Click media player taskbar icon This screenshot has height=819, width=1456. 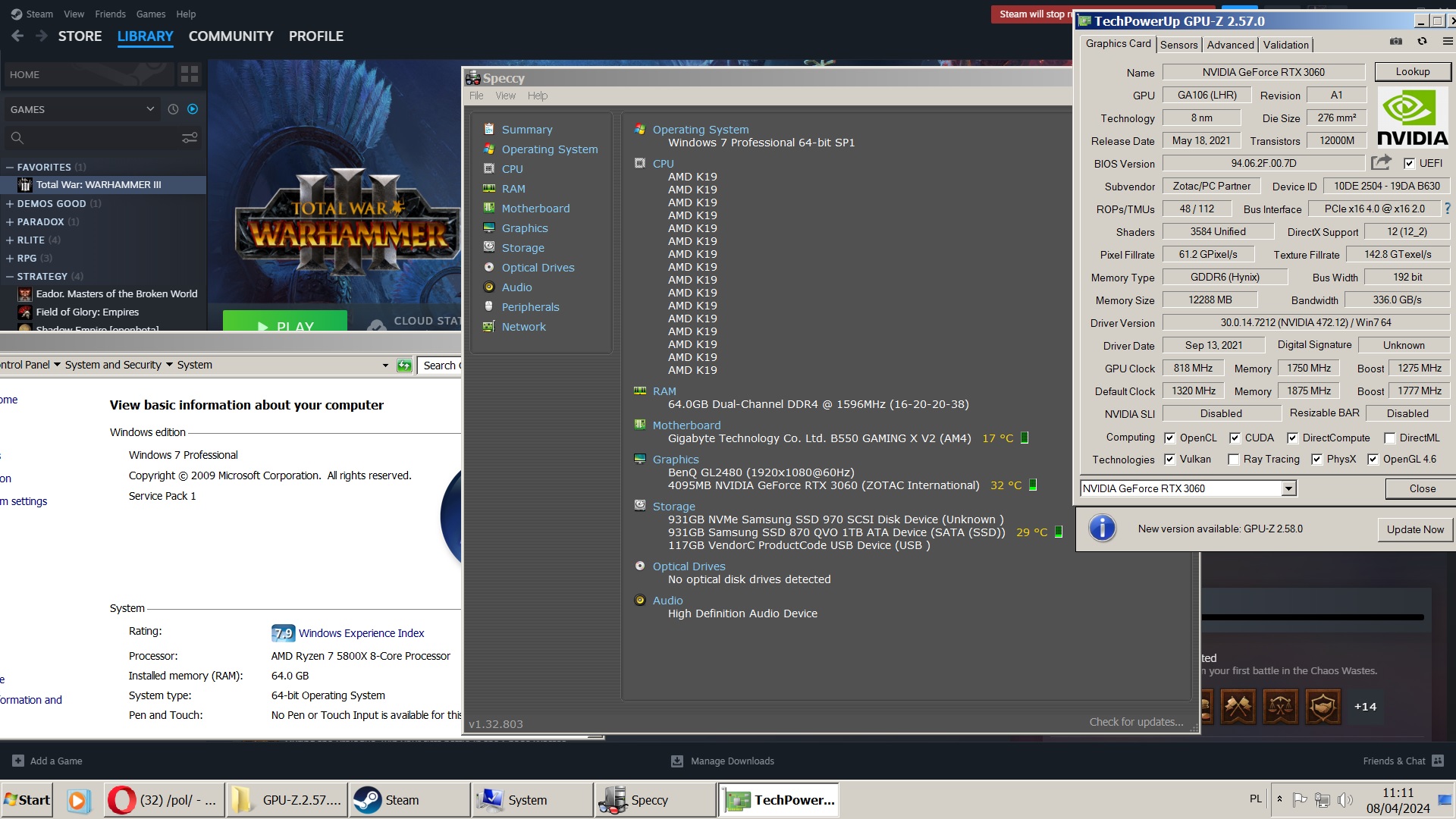click(x=78, y=800)
